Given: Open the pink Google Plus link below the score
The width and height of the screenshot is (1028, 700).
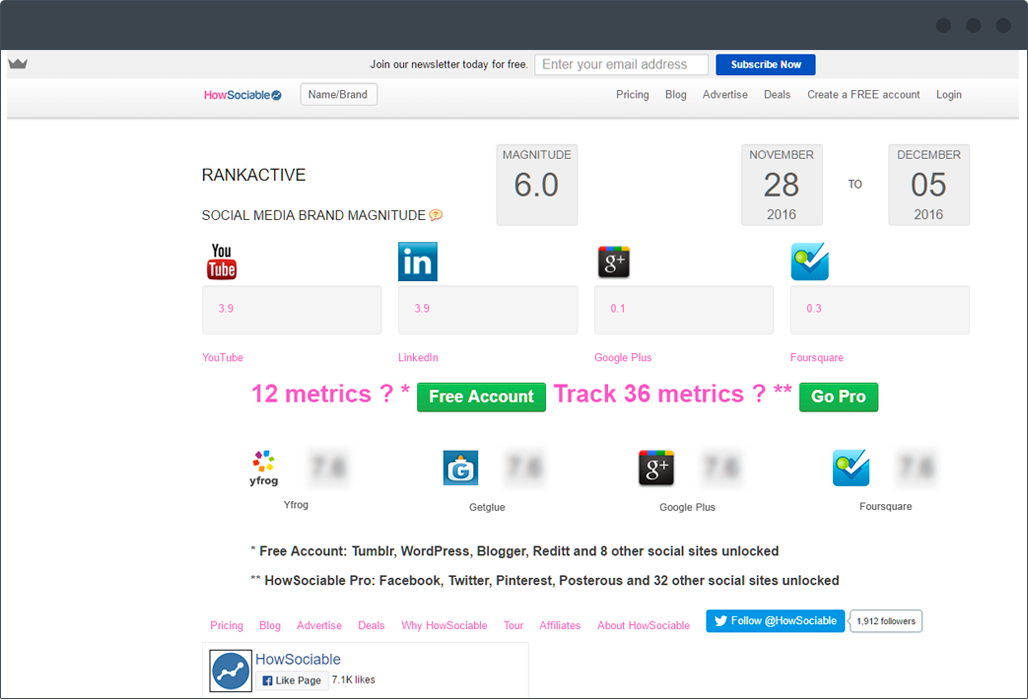Looking at the screenshot, I should [623, 357].
